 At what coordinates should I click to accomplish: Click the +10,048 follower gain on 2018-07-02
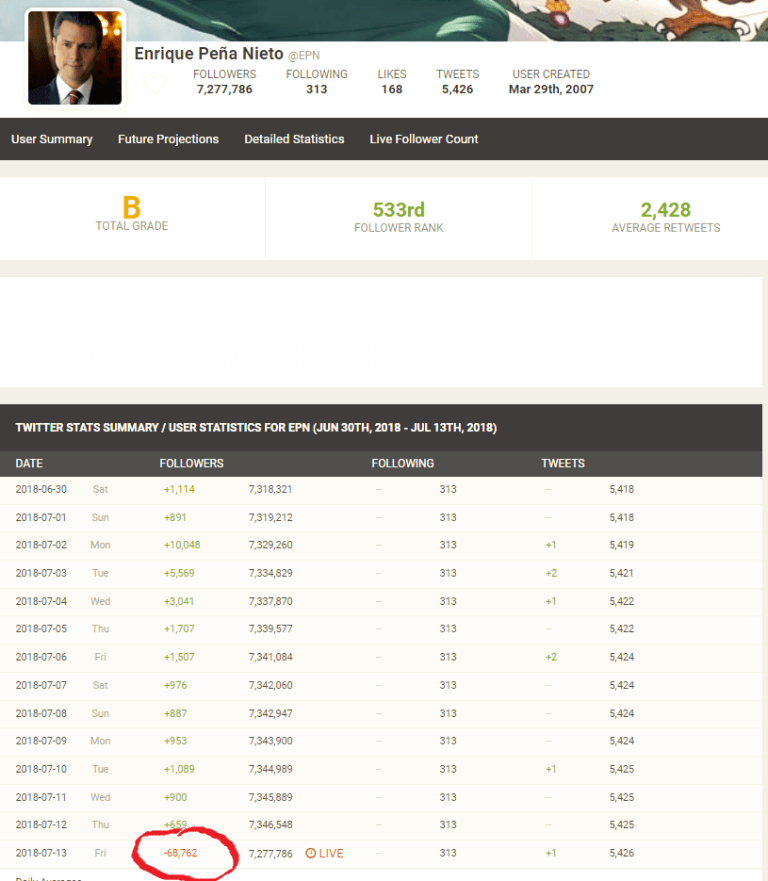tap(182, 545)
